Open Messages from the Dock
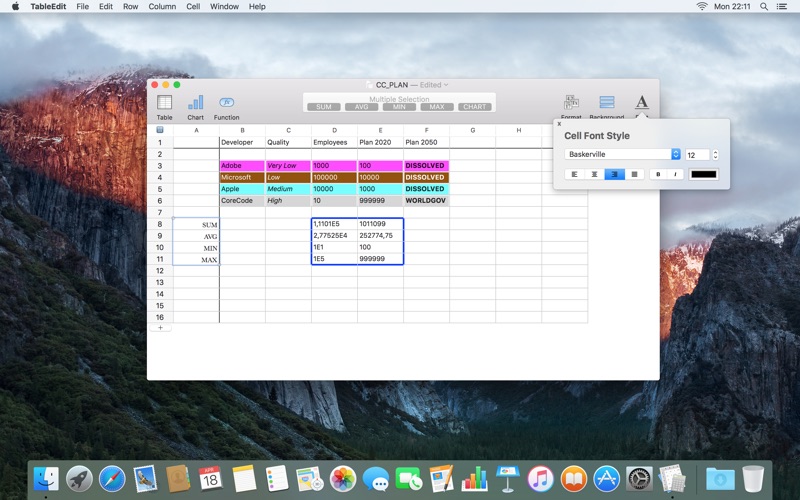 376,479
